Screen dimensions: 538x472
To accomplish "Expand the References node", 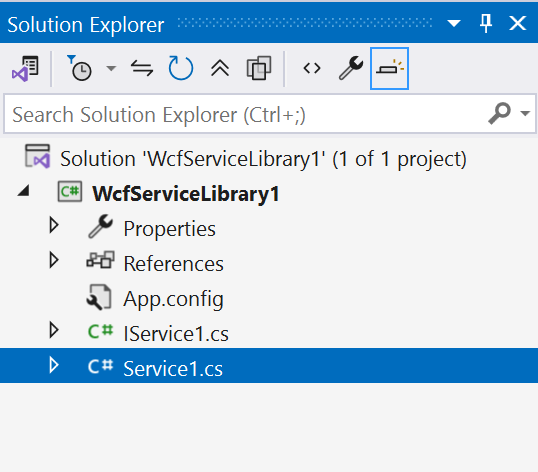I will pos(54,260).
